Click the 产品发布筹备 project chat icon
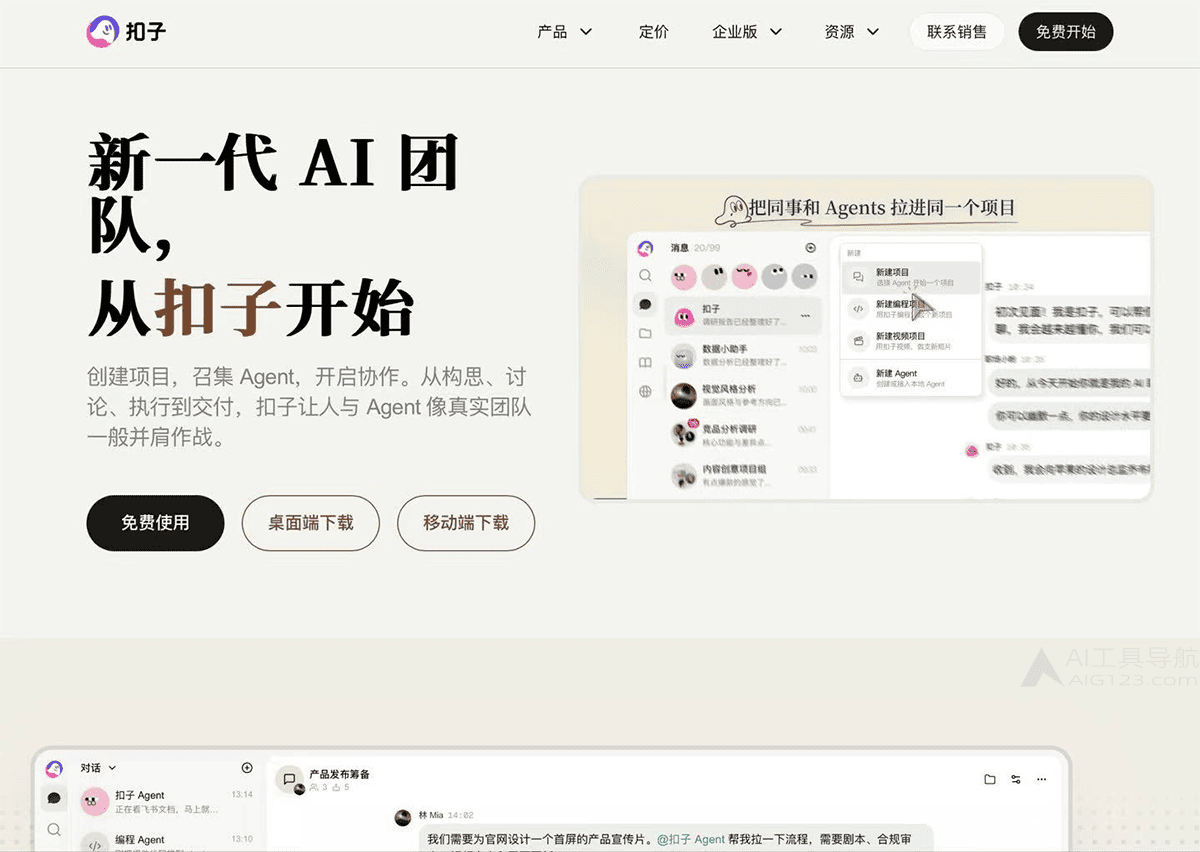The width and height of the screenshot is (1200, 852). tap(290, 779)
